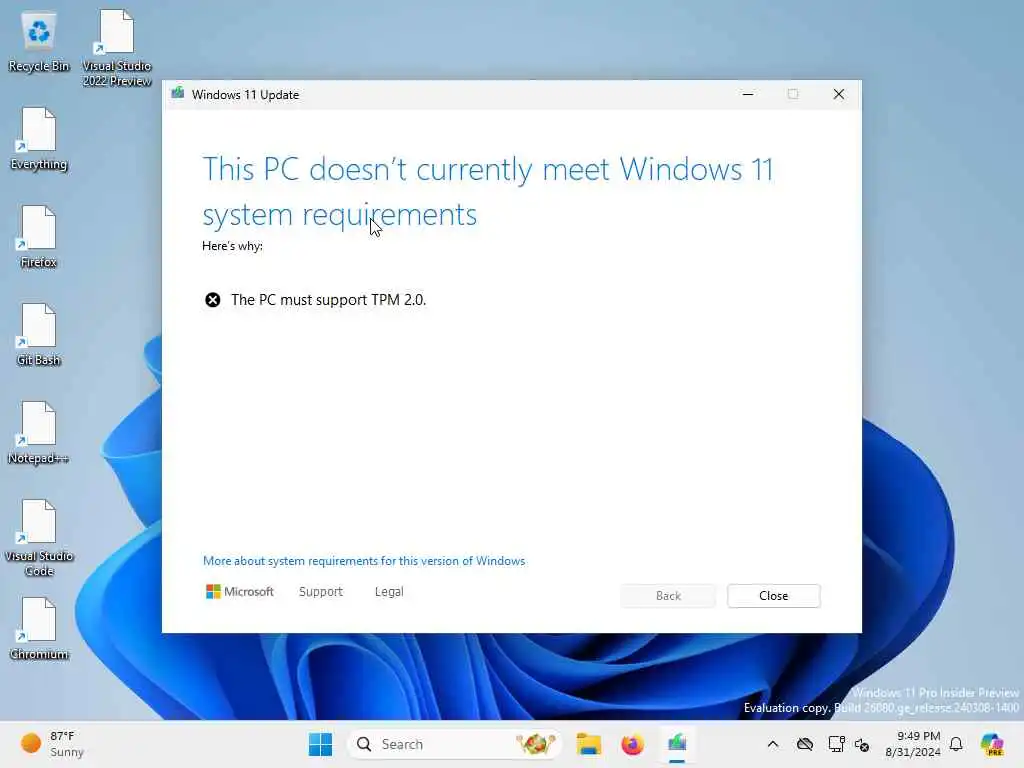Screen dimensions: 1024x768
Task: Open the weather widget showing 87°F Sunny
Action: [x=52, y=744]
